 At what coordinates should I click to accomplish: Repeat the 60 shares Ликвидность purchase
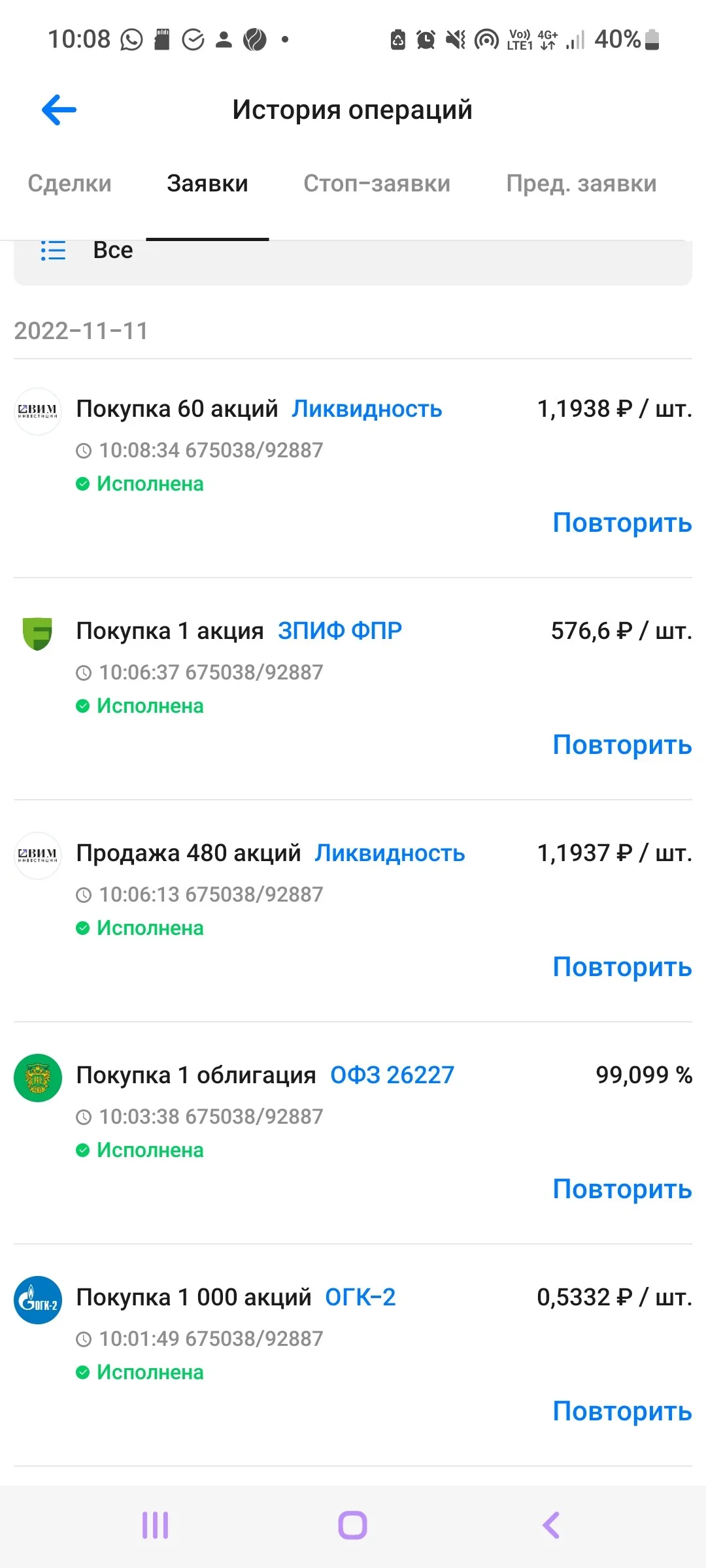pos(622,523)
